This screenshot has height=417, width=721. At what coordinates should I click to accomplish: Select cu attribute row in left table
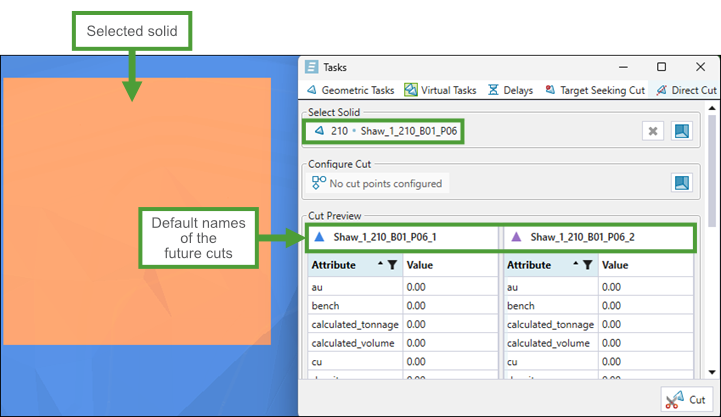(403, 361)
